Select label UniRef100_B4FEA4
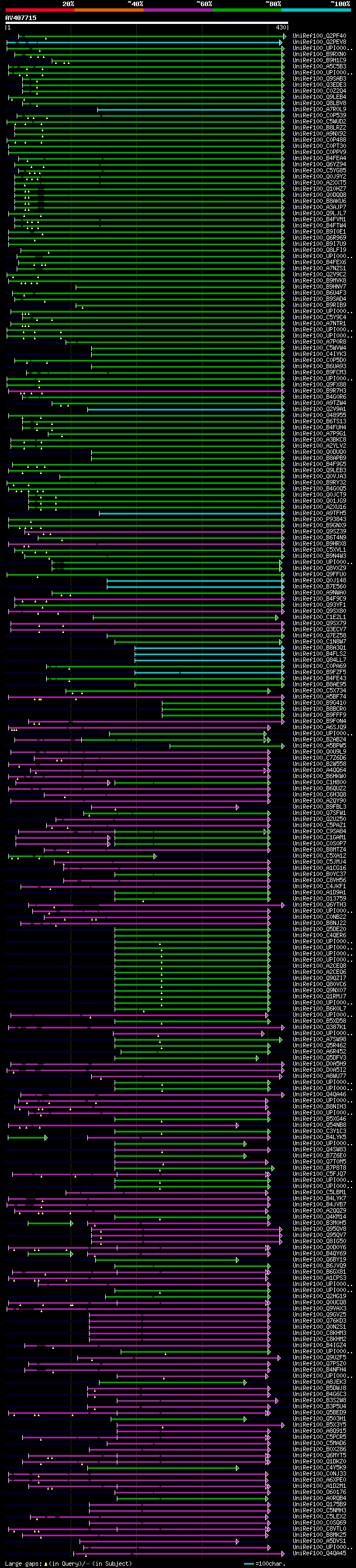This screenshot has height=1568, width=356. coord(319,159)
